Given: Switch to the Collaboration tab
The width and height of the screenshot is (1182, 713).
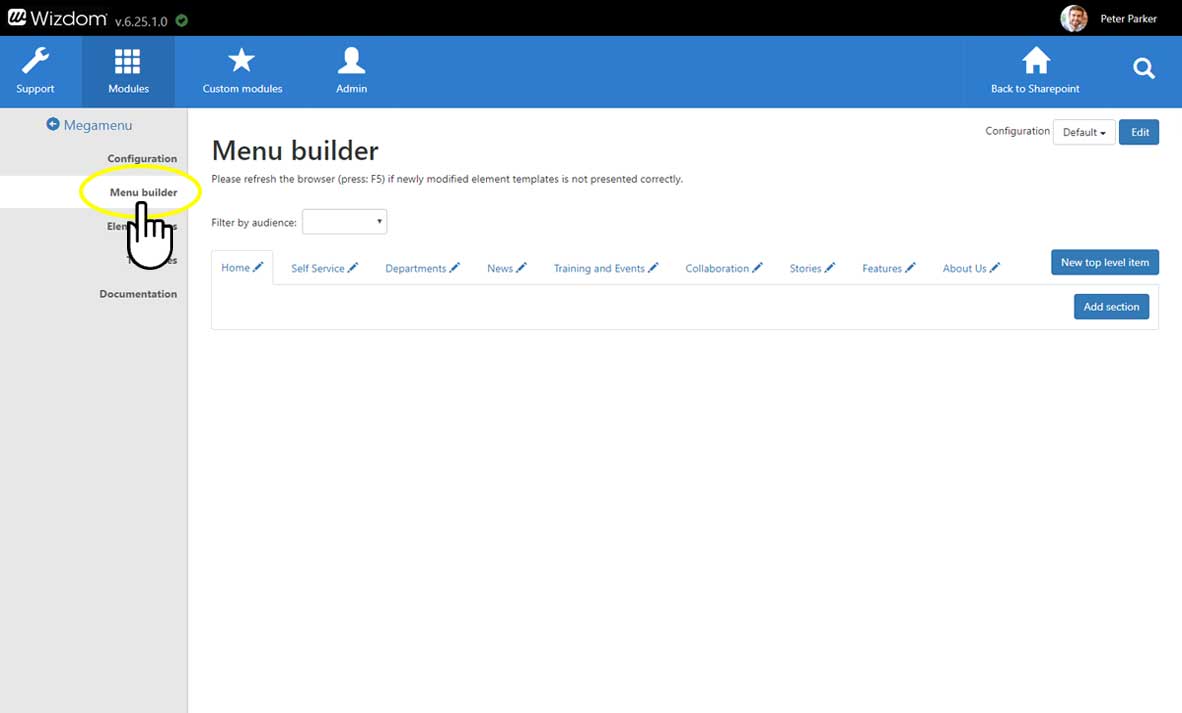Looking at the screenshot, I should (x=716, y=268).
